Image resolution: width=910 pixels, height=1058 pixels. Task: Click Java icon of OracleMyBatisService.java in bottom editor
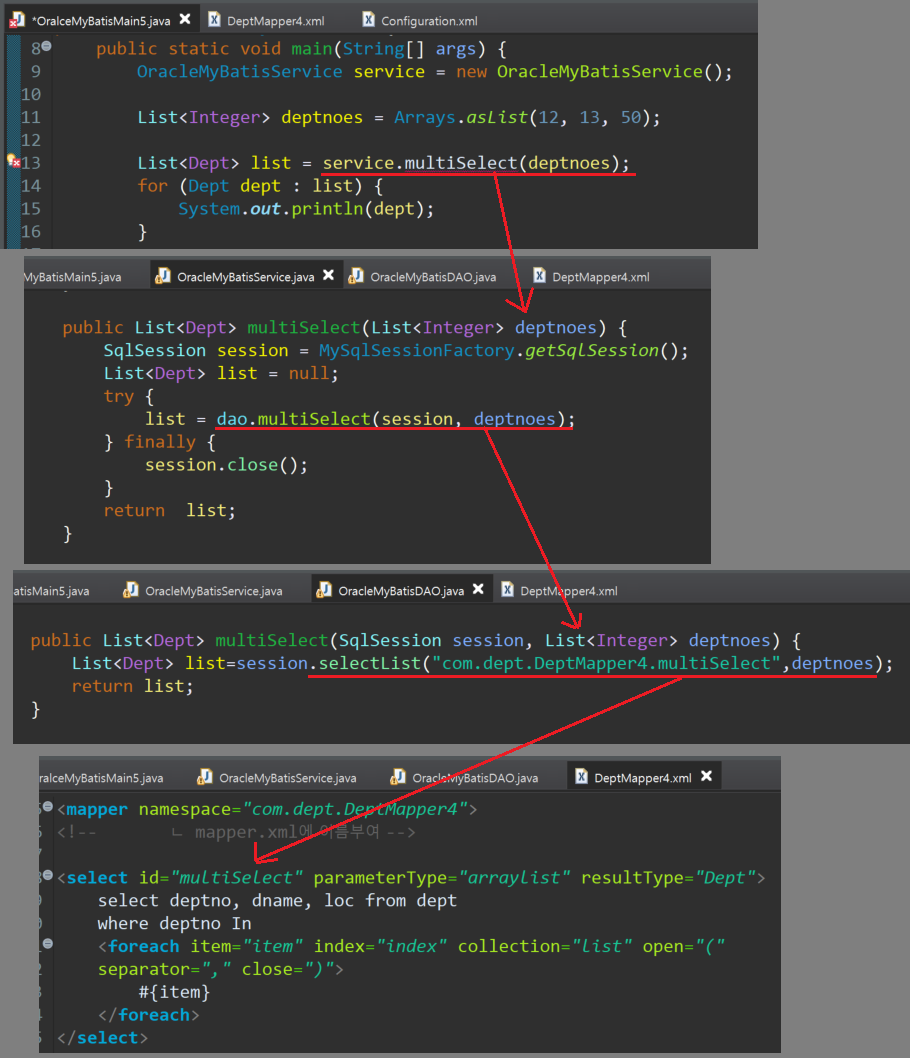point(205,777)
